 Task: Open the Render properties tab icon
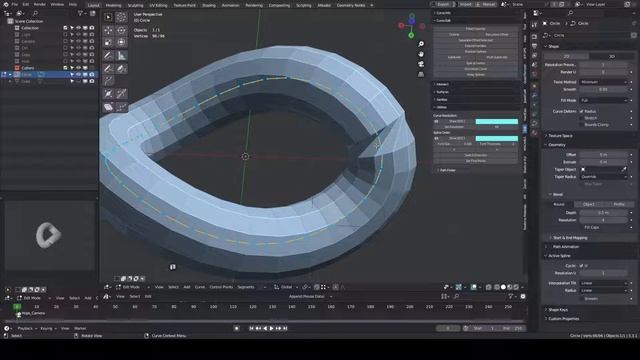pyautogui.click(x=534, y=37)
